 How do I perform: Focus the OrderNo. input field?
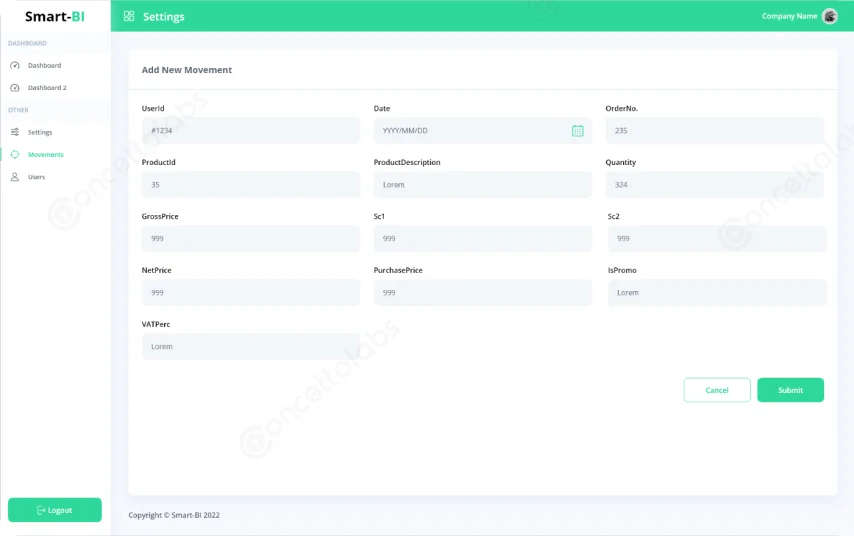715,131
